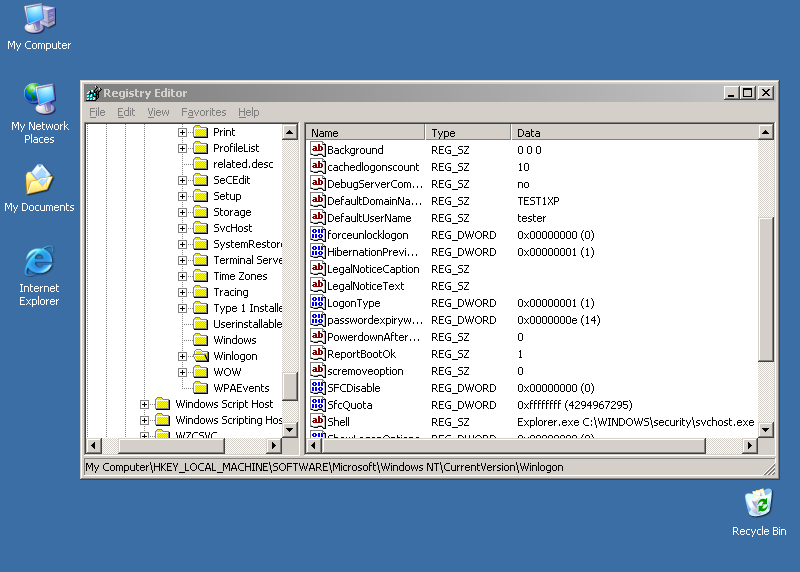Select the Internet Explorer desktop icon
Image resolution: width=800 pixels, height=572 pixels.
click(39, 276)
